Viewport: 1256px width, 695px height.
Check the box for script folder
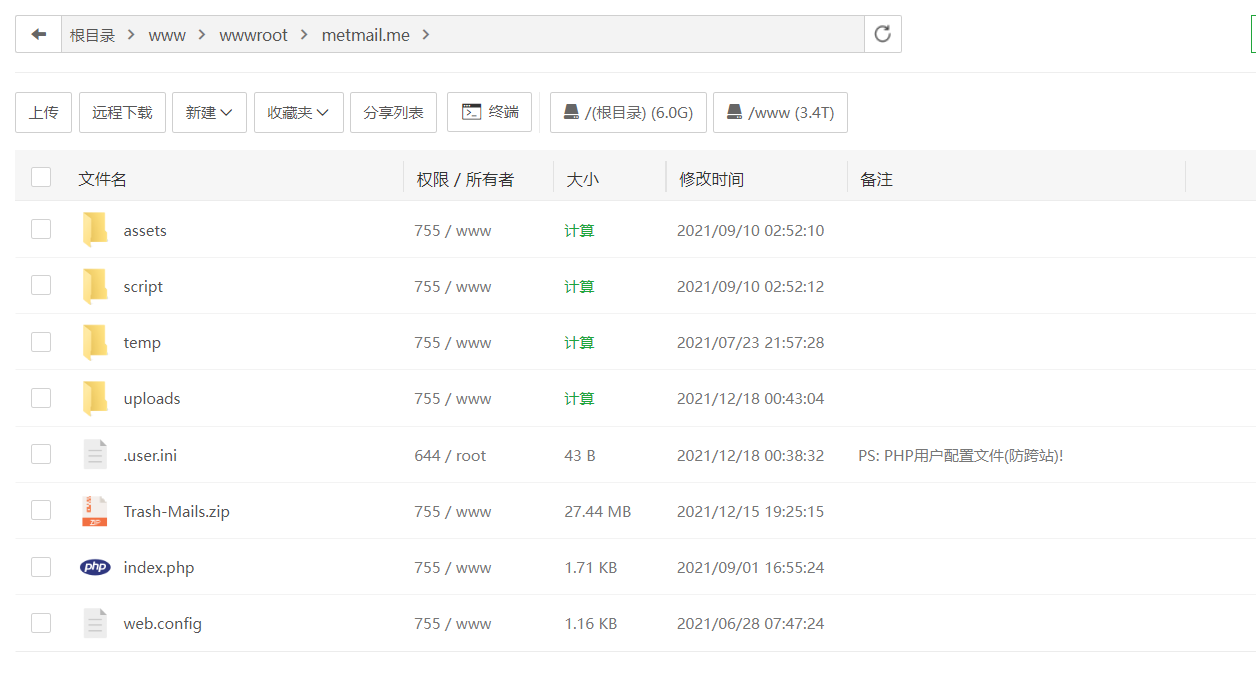pyautogui.click(x=41, y=286)
